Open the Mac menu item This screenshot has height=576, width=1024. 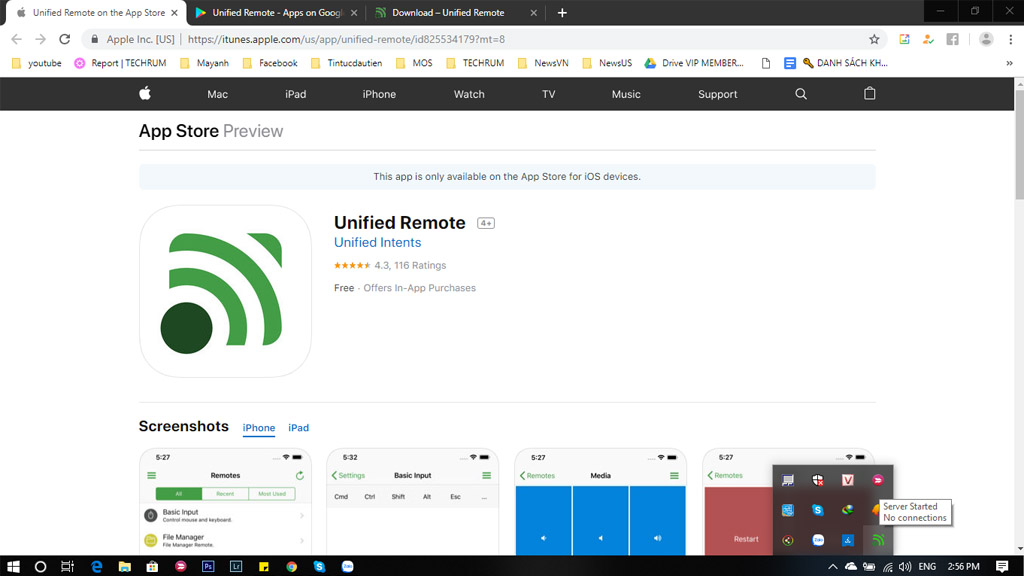[x=217, y=94]
